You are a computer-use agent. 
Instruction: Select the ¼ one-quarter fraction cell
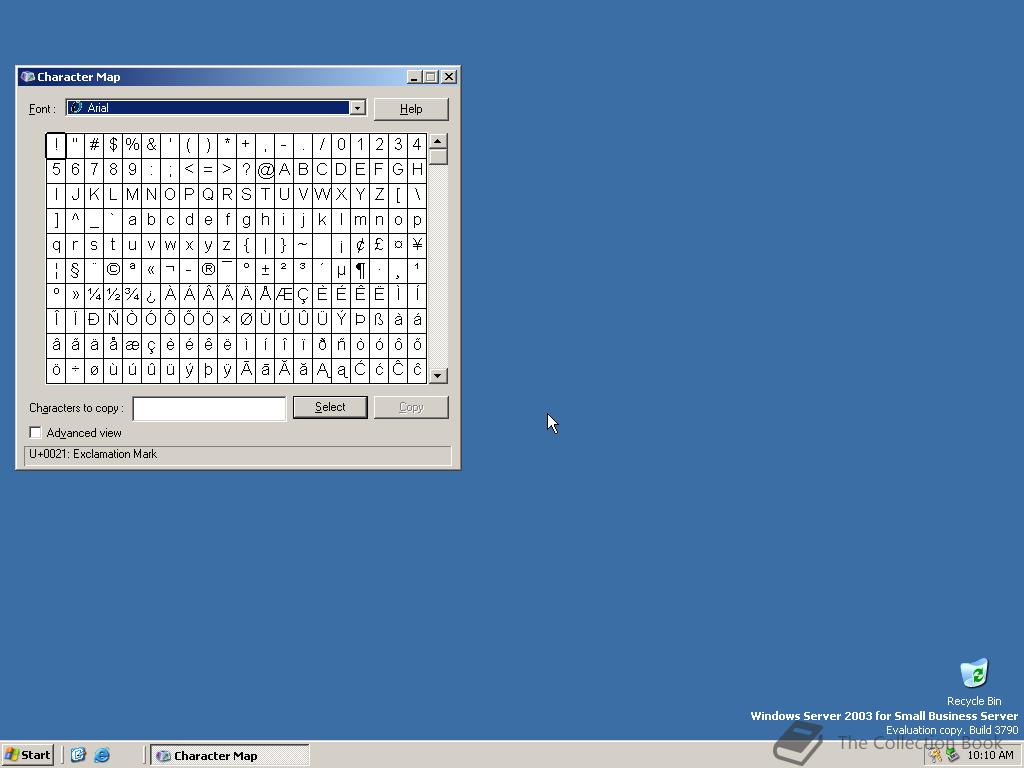(x=94, y=295)
